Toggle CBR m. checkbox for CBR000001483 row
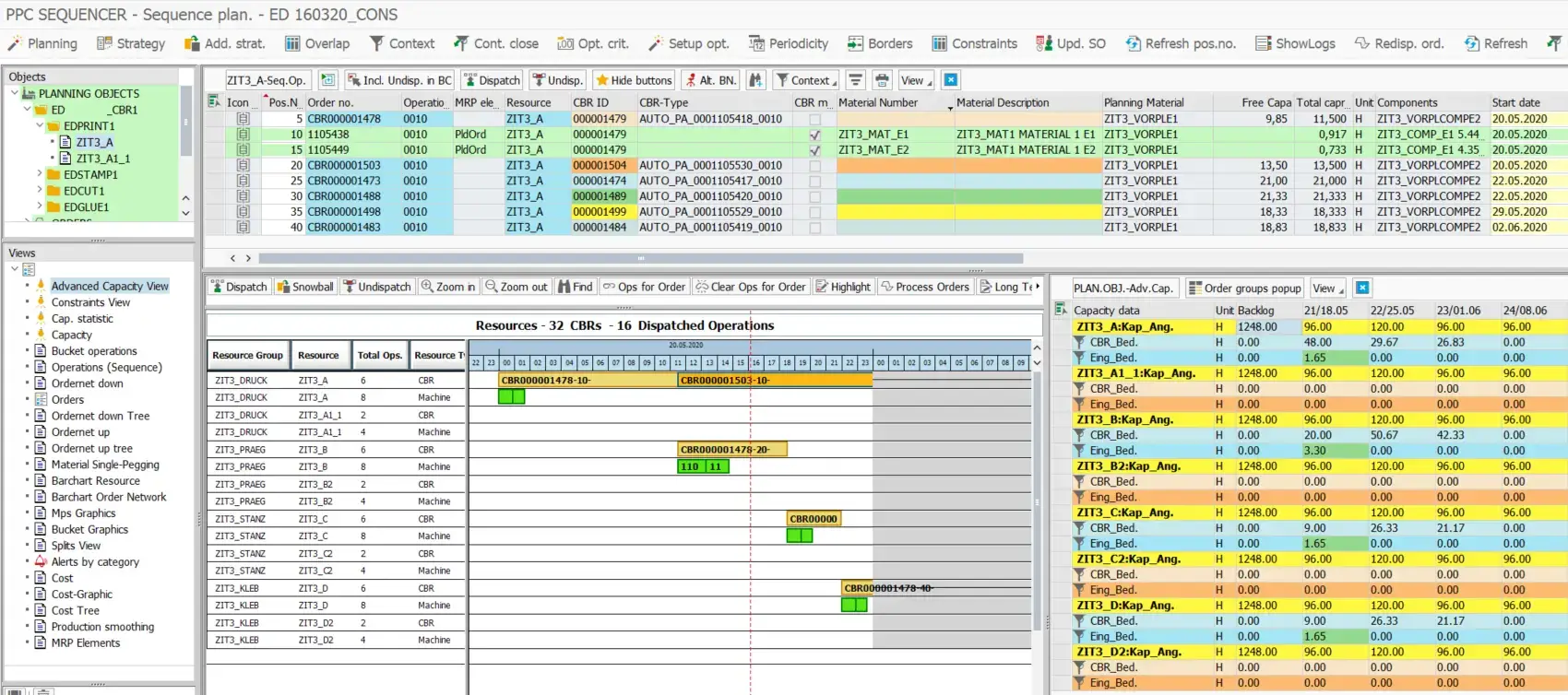The width and height of the screenshot is (1568, 695). click(814, 228)
